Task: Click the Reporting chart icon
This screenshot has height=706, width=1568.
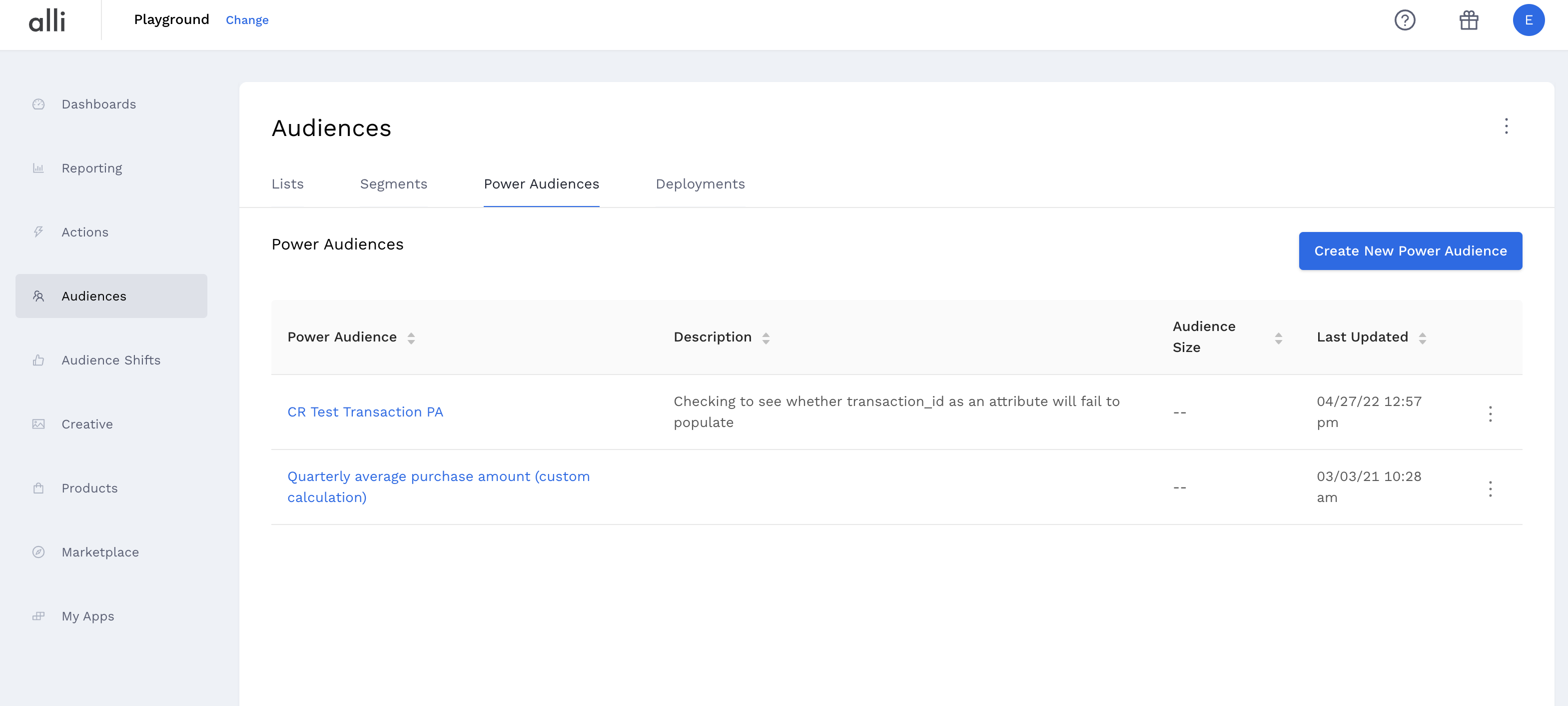Action: pyautogui.click(x=38, y=168)
